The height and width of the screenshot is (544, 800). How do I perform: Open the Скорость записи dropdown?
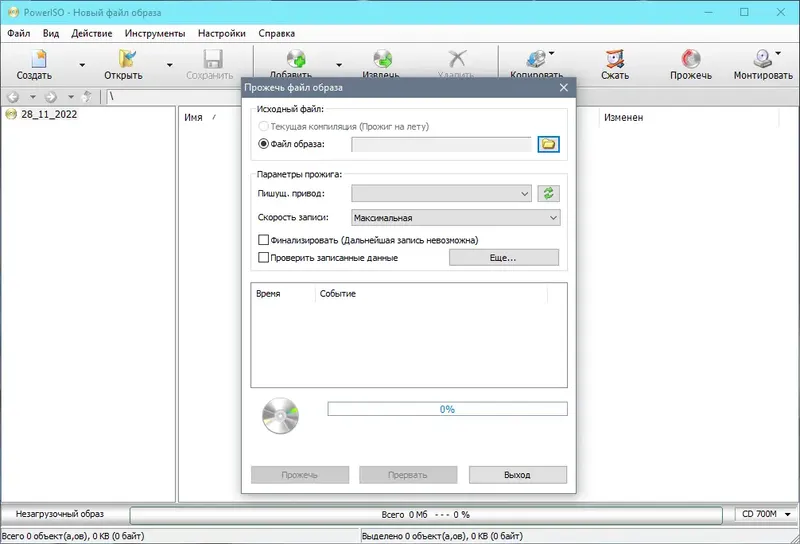[x=456, y=217]
